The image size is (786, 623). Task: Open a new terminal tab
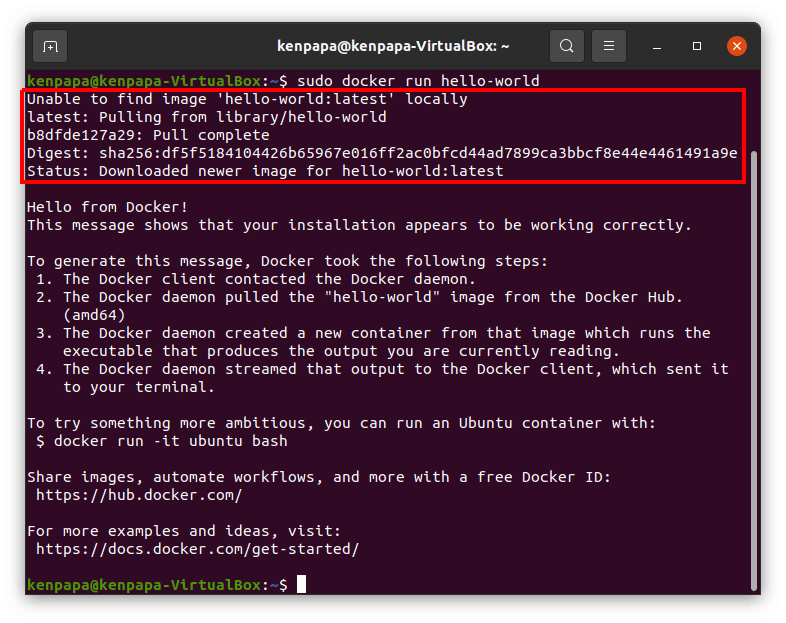[x=50, y=46]
